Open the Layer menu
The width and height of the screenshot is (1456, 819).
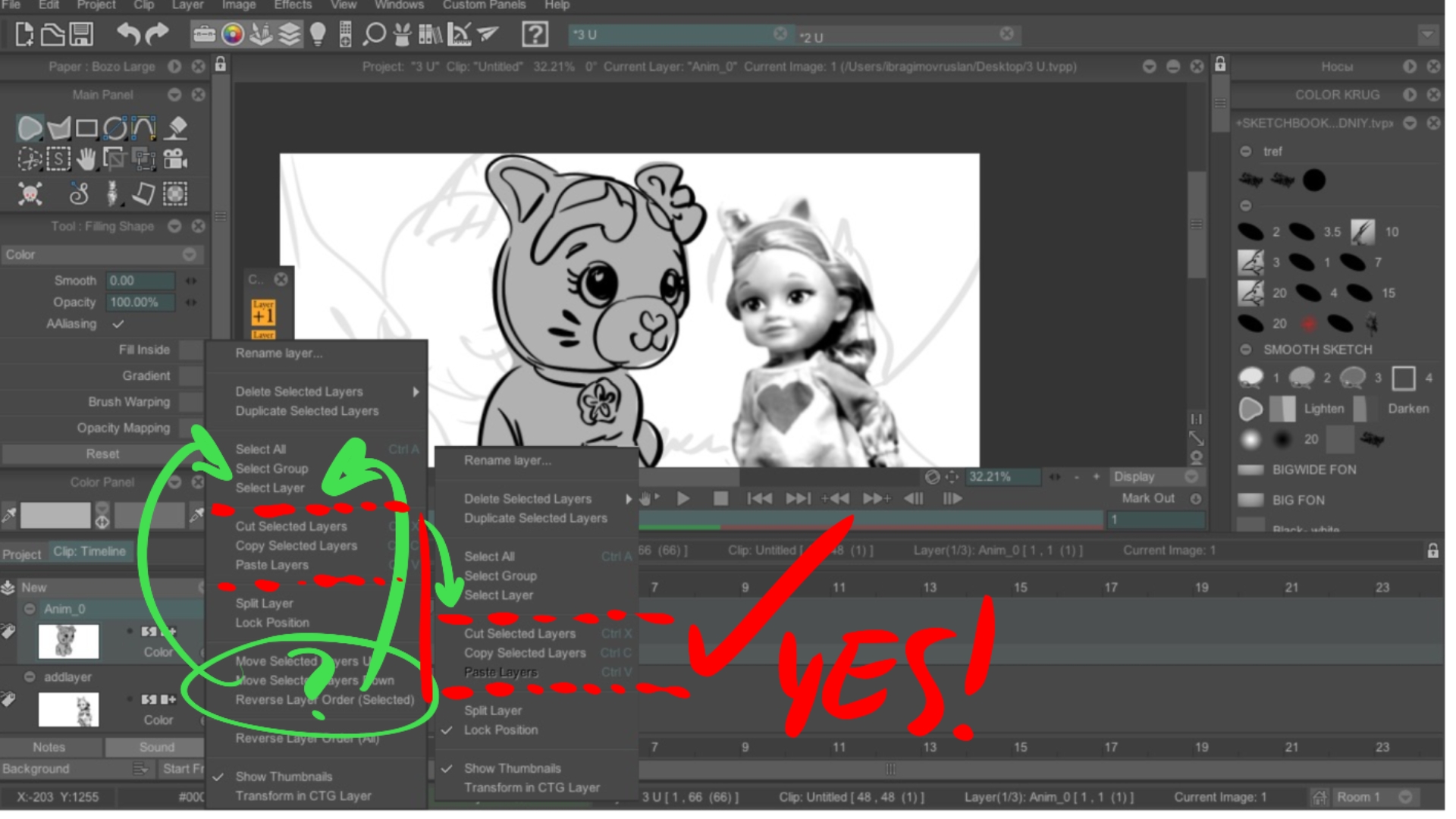[188, 5]
